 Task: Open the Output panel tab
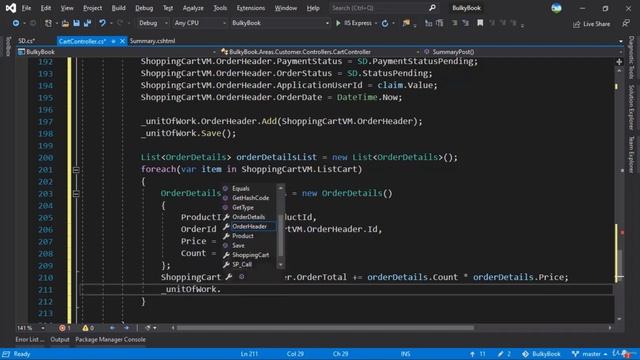click(60, 340)
